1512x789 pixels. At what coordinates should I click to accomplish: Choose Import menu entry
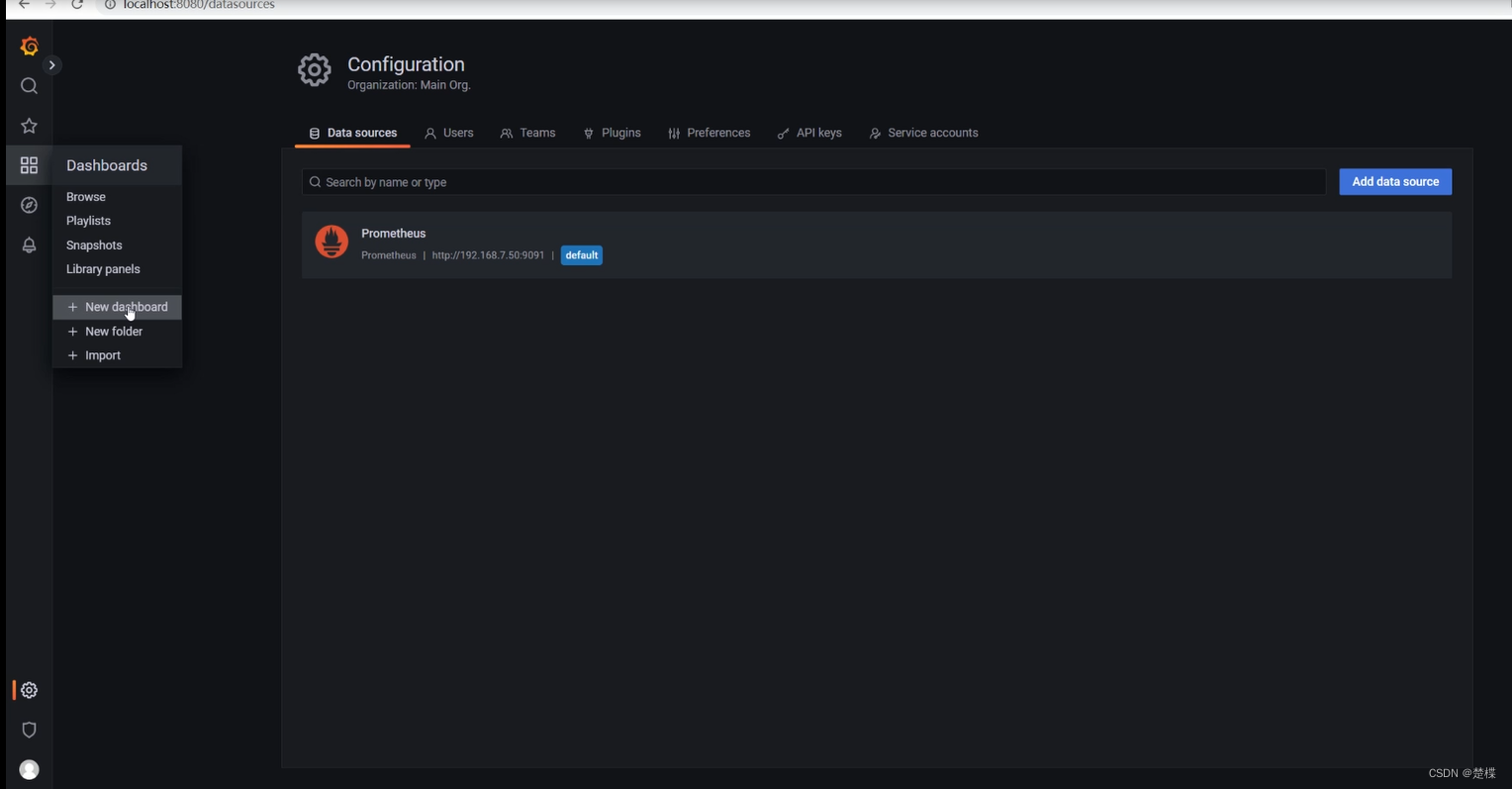click(x=117, y=355)
